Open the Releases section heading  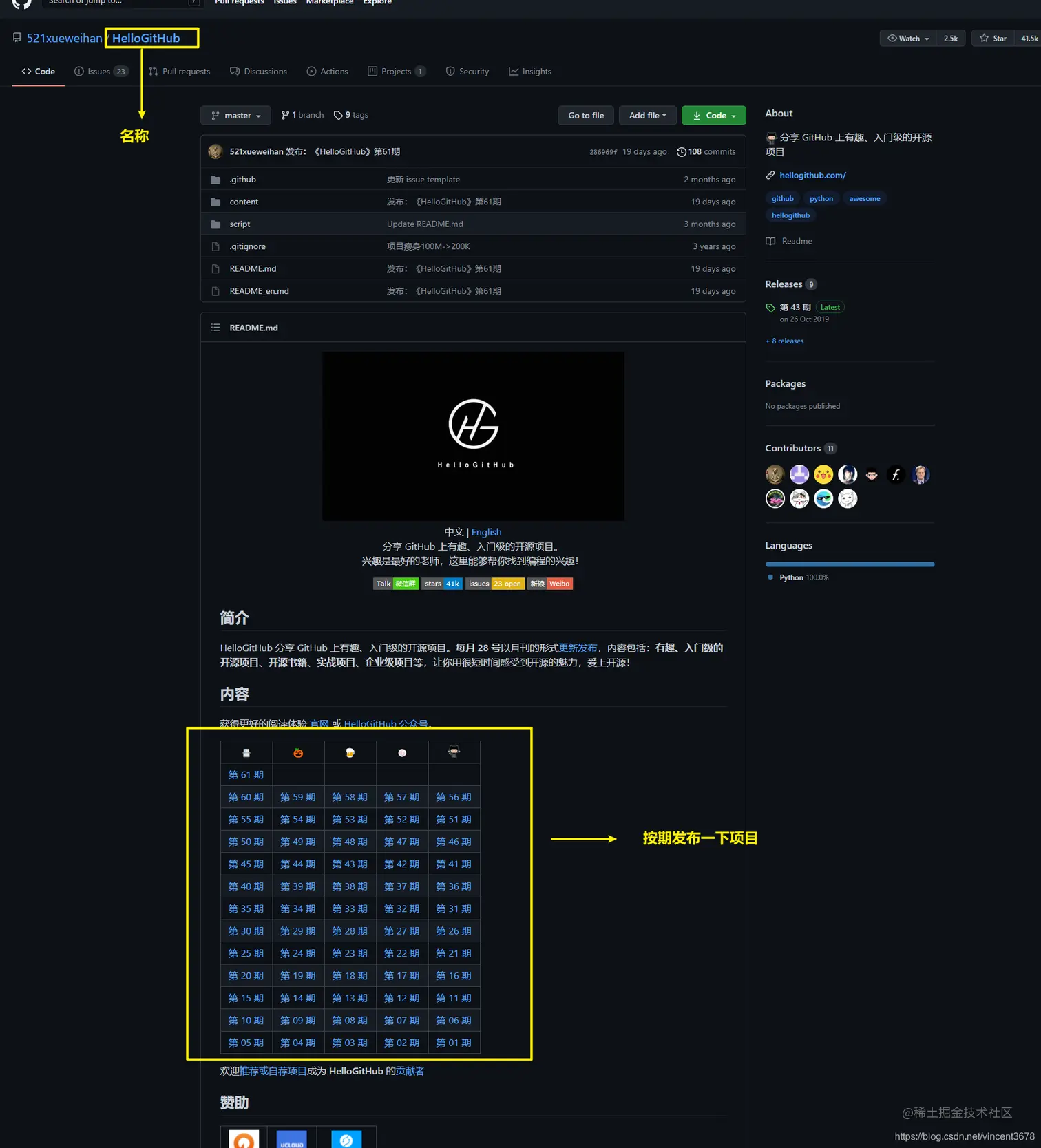(784, 284)
